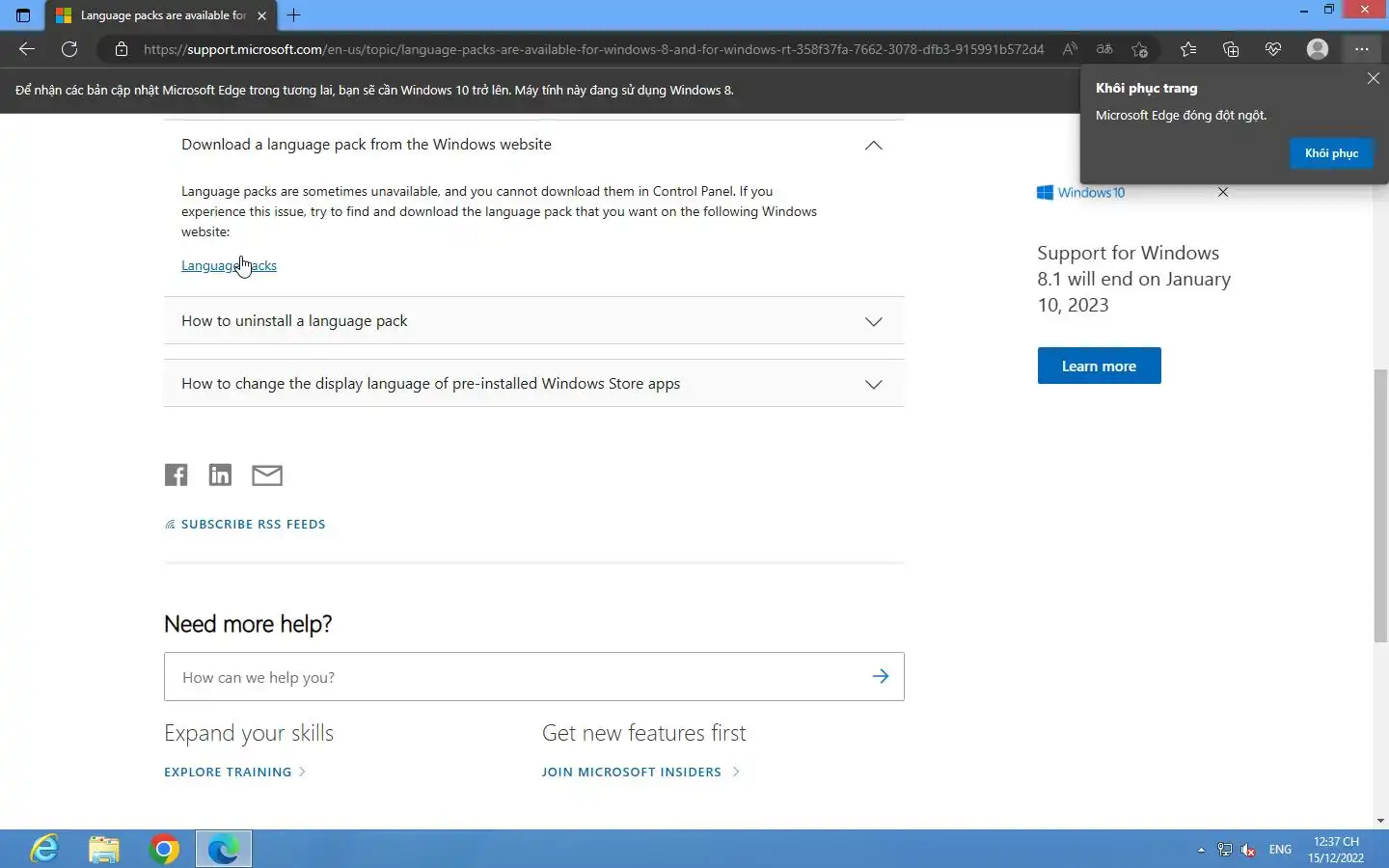The image size is (1389, 868).
Task: Open the page translate option
Action: pos(1104,49)
